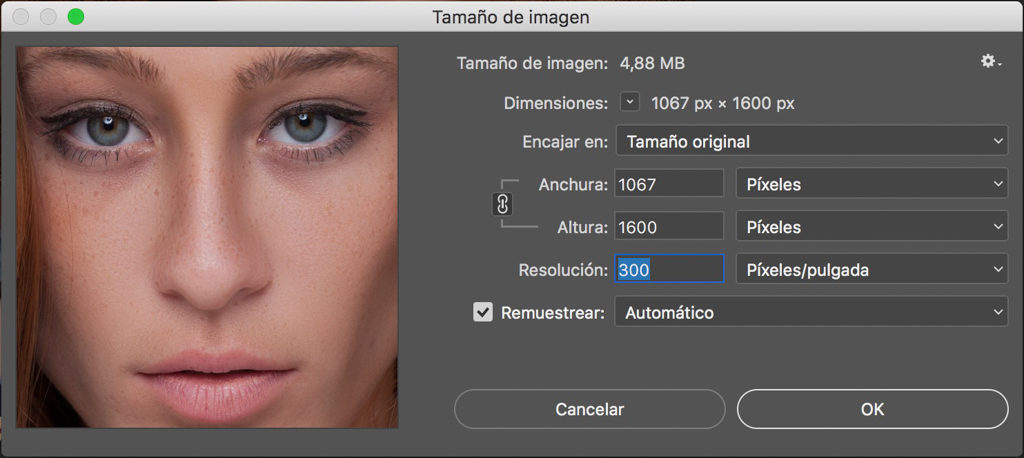Screen dimensions: 1024x458
Task: Click the Resolución value field
Action: point(669,269)
